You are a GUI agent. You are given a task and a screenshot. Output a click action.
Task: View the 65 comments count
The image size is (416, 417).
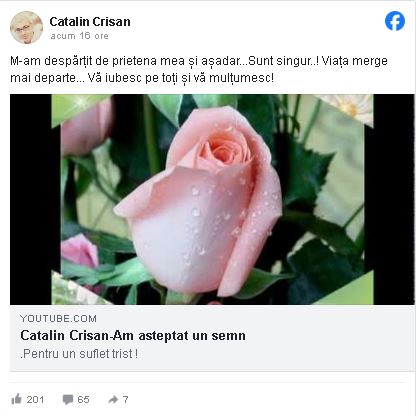83,399
